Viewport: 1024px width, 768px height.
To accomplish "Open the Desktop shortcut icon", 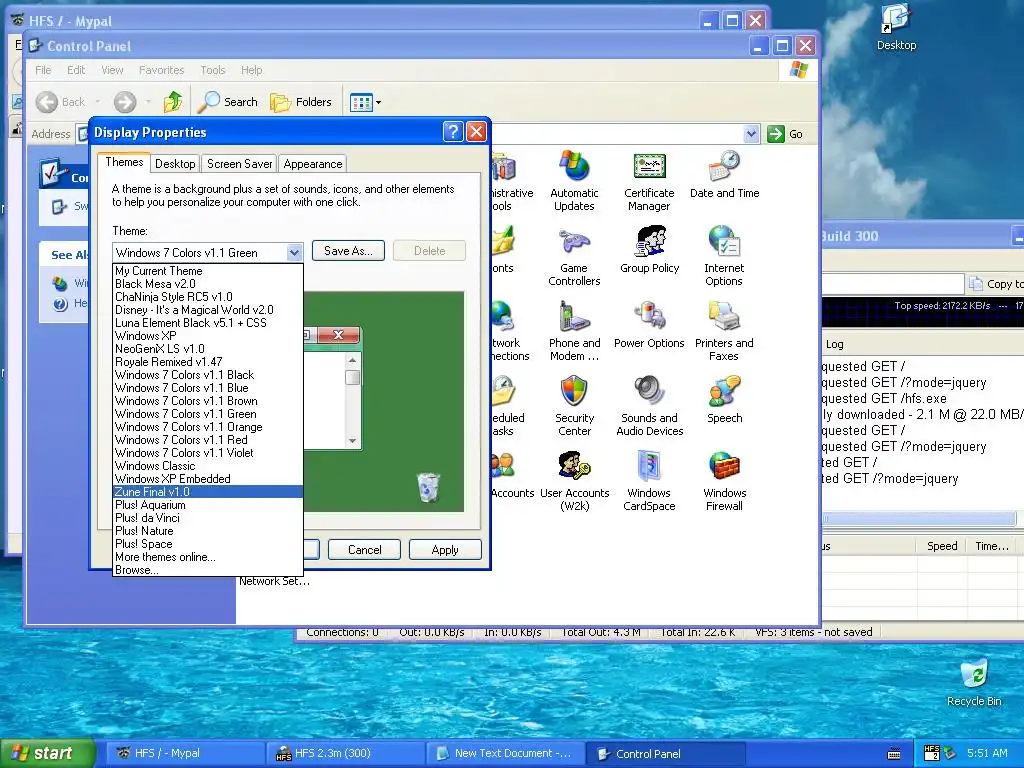I will [896, 27].
